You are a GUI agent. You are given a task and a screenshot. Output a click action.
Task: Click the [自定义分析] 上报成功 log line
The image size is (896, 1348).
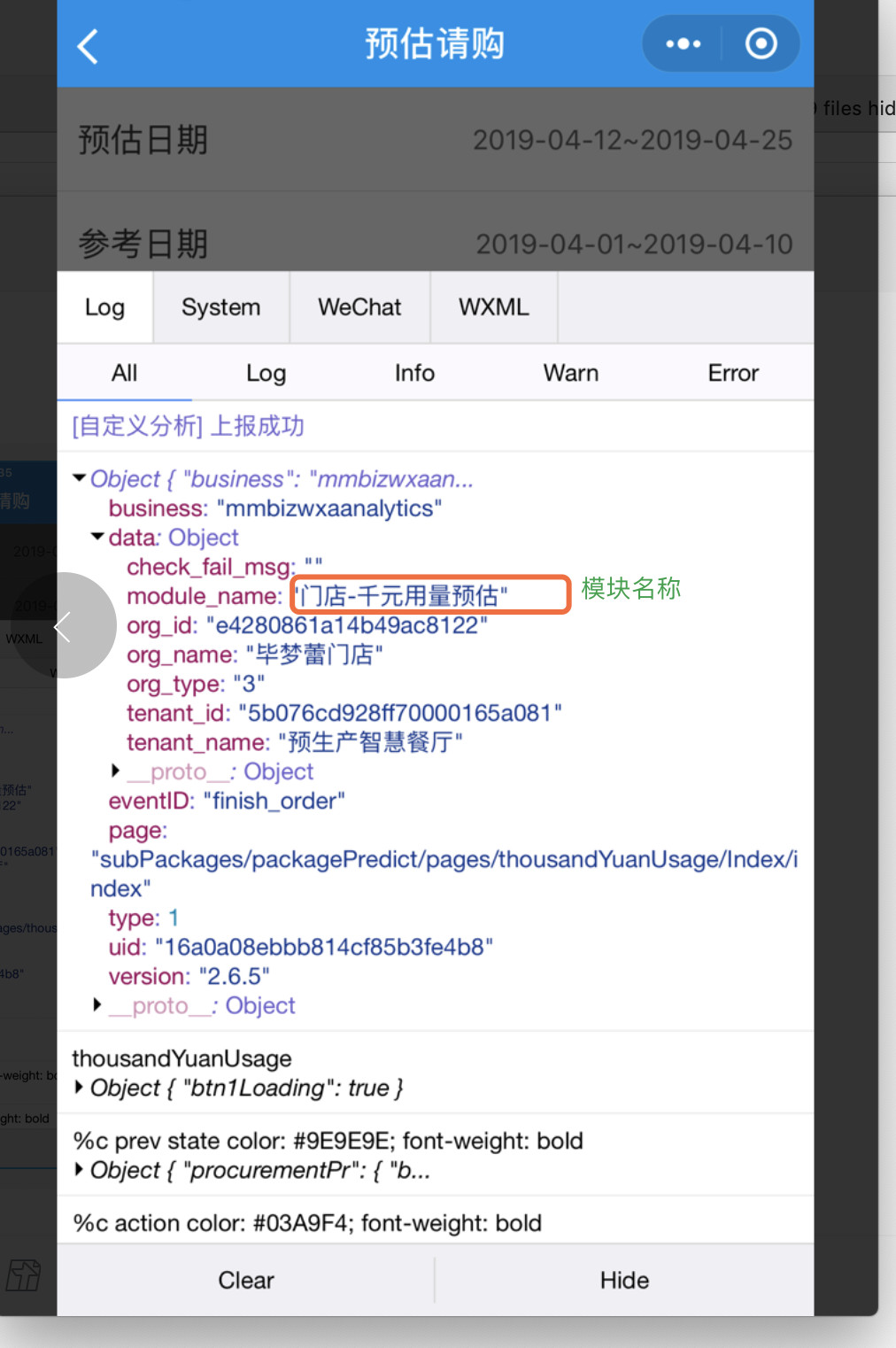click(x=188, y=426)
